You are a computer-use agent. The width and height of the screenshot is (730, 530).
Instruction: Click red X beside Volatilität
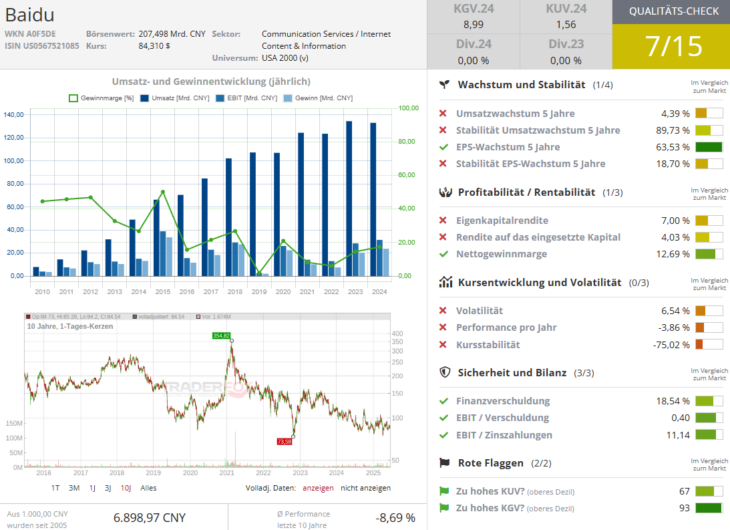[443, 311]
